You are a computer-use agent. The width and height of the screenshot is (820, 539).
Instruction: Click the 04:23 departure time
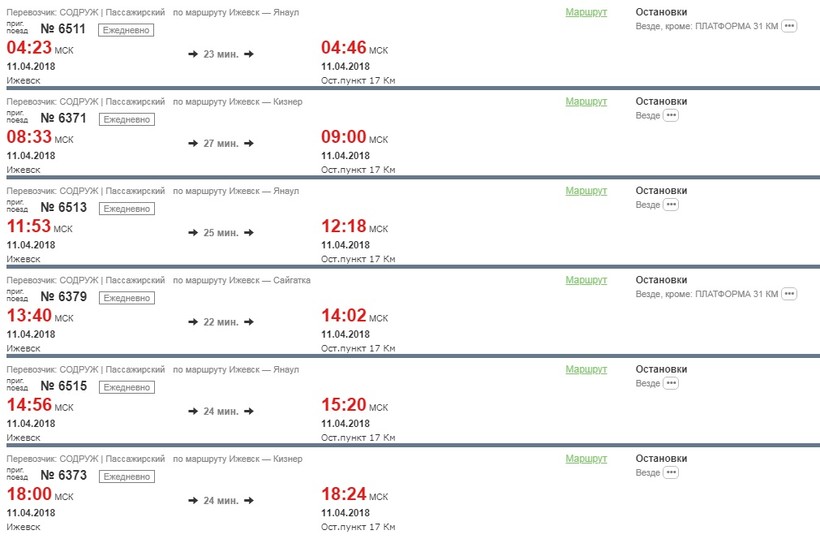click(28, 48)
